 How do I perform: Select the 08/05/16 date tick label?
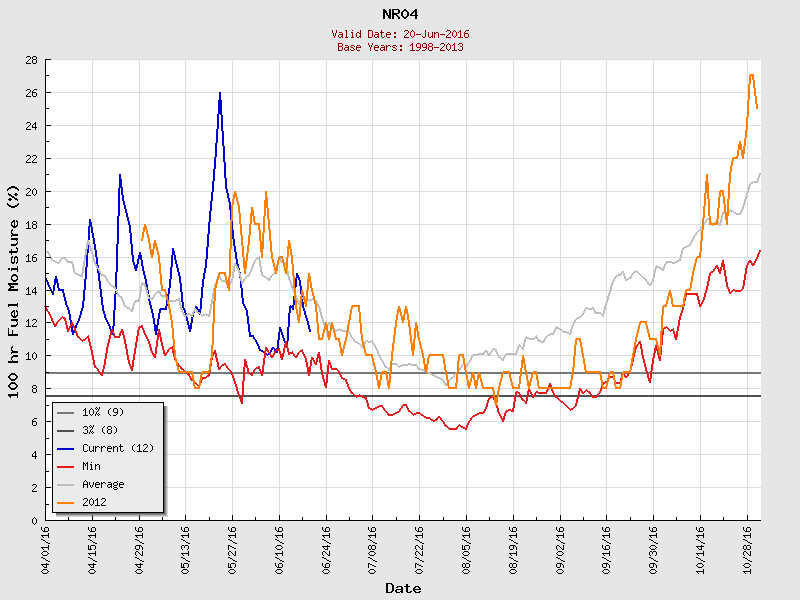coord(466,546)
